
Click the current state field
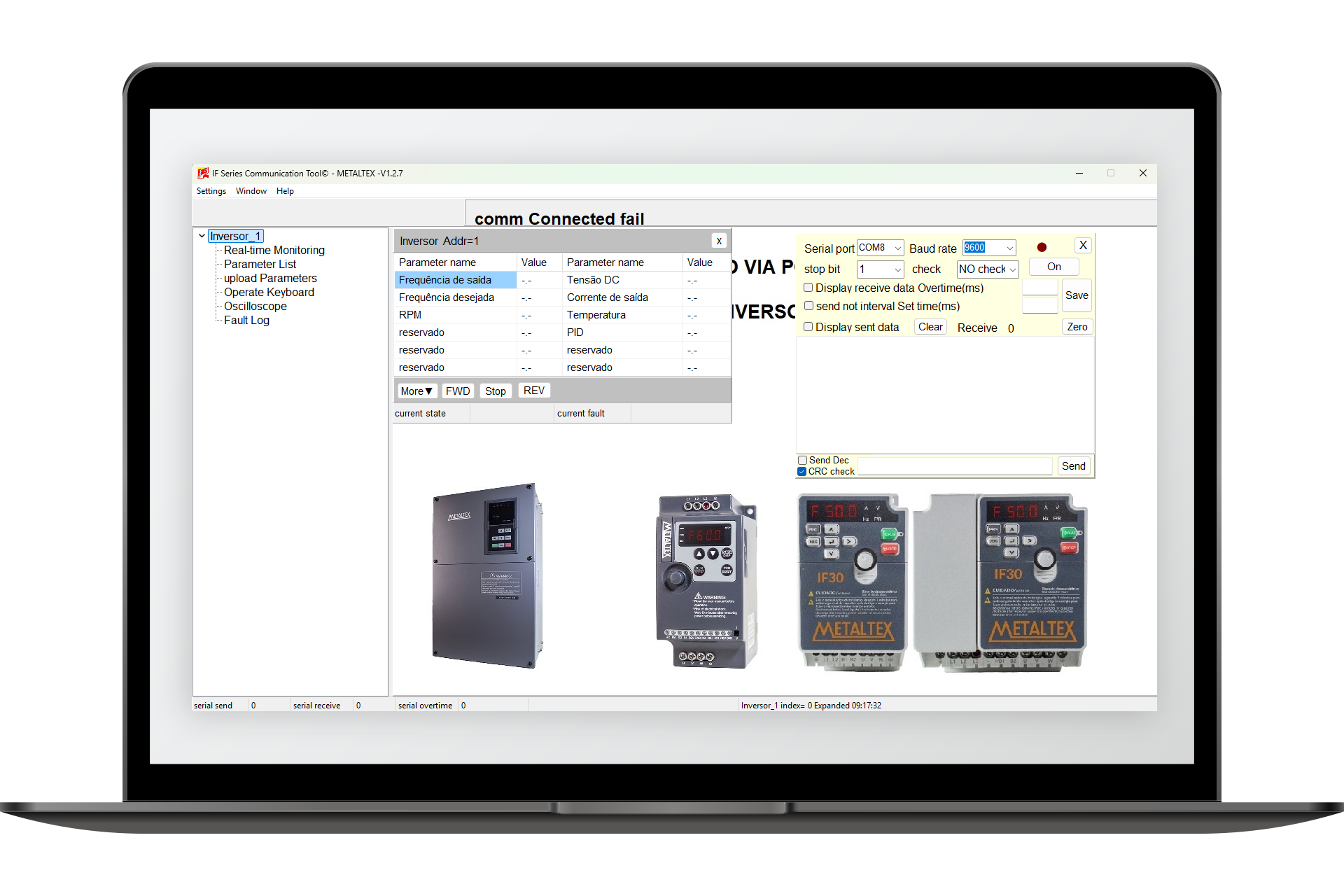[512, 414]
